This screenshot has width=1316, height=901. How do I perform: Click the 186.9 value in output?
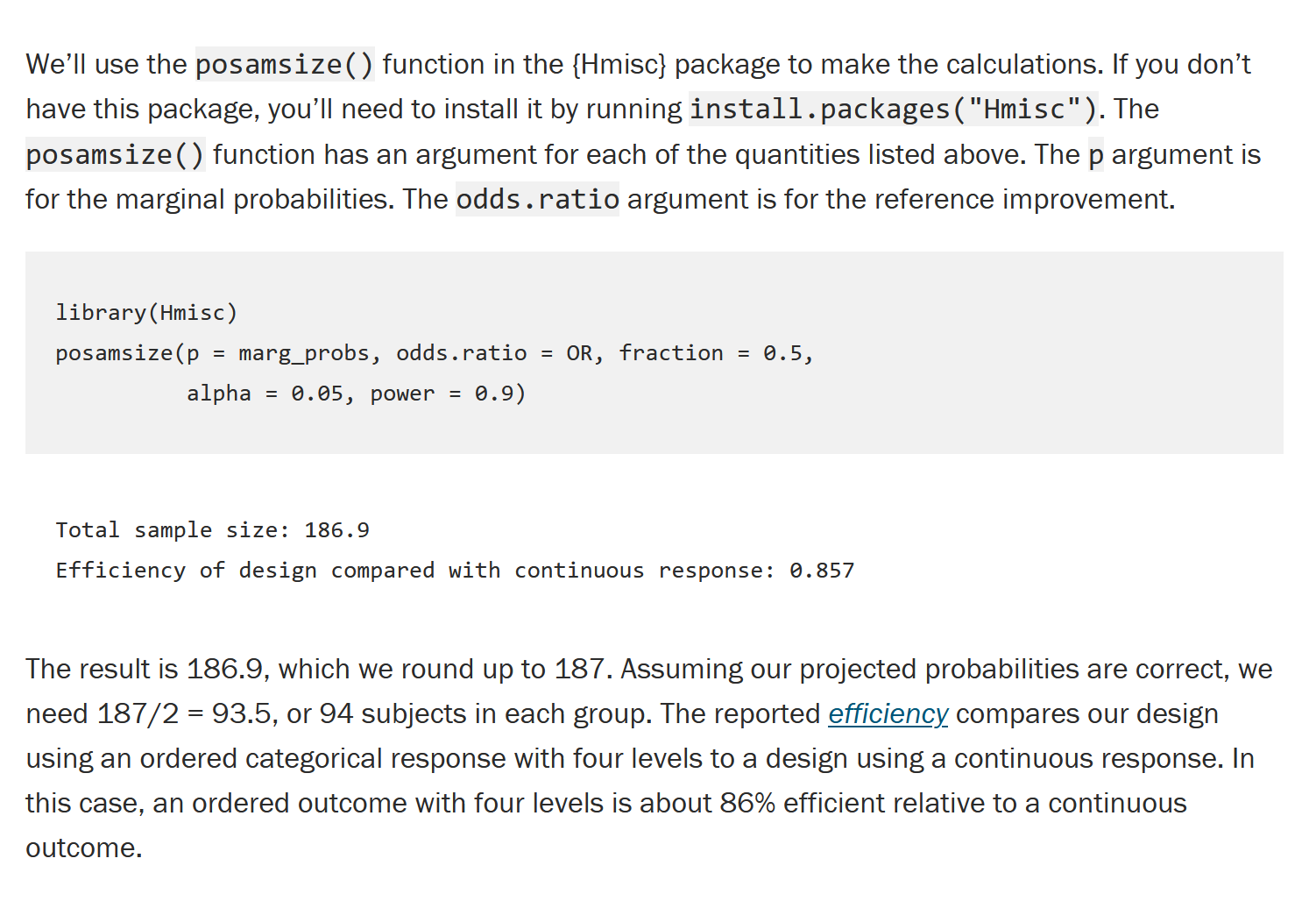(337, 530)
